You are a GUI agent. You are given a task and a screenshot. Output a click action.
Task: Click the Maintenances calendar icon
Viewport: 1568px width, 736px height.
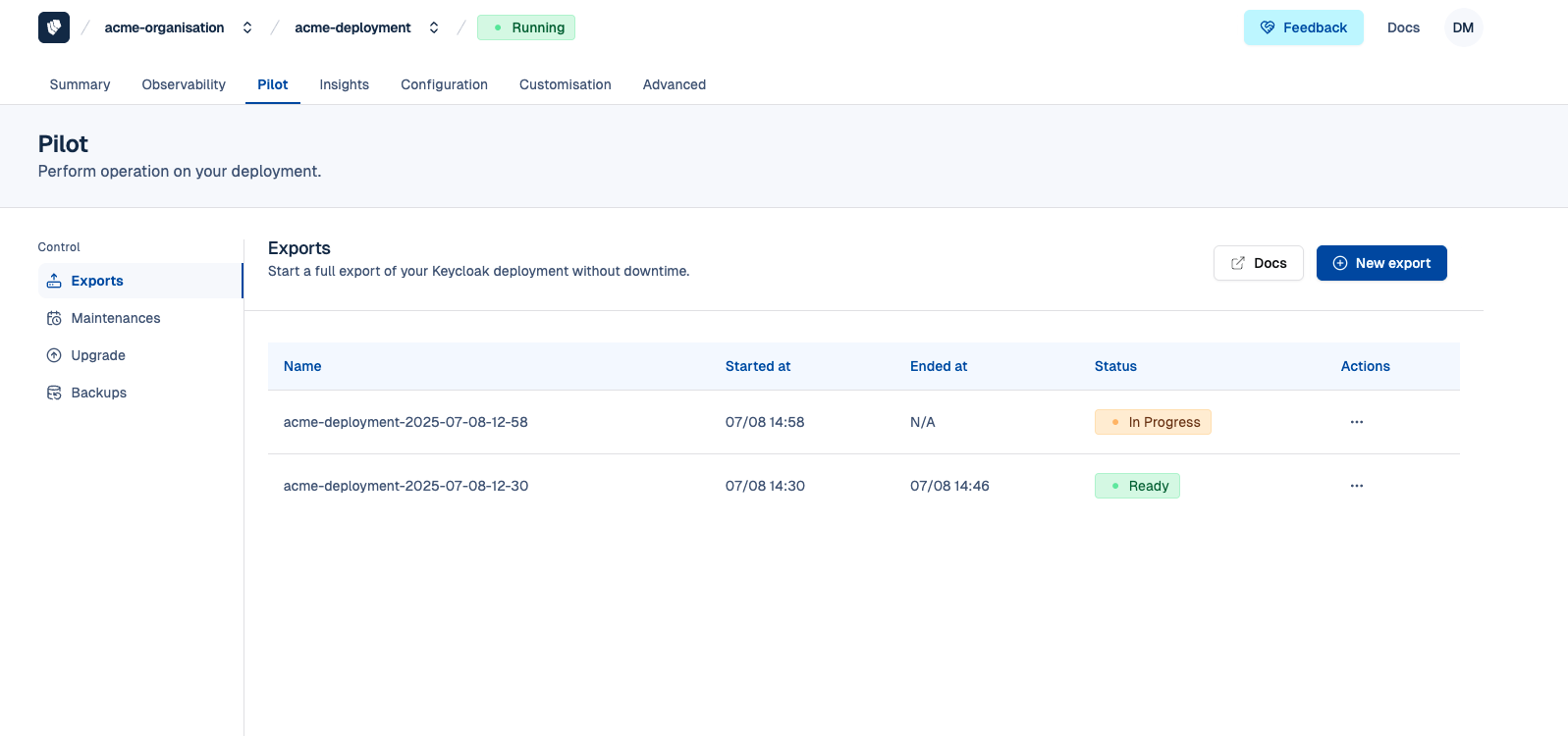click(54, 318)
